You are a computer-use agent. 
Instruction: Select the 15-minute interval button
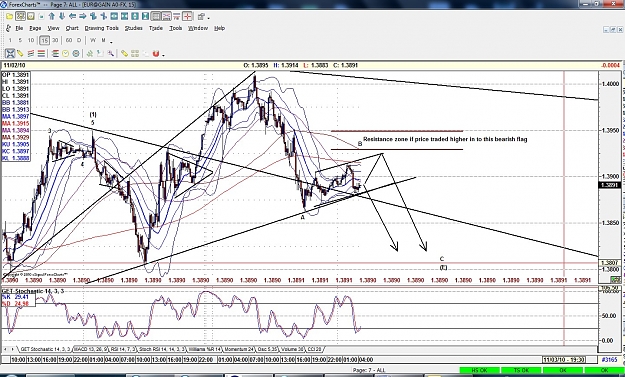tap(44, 40)
